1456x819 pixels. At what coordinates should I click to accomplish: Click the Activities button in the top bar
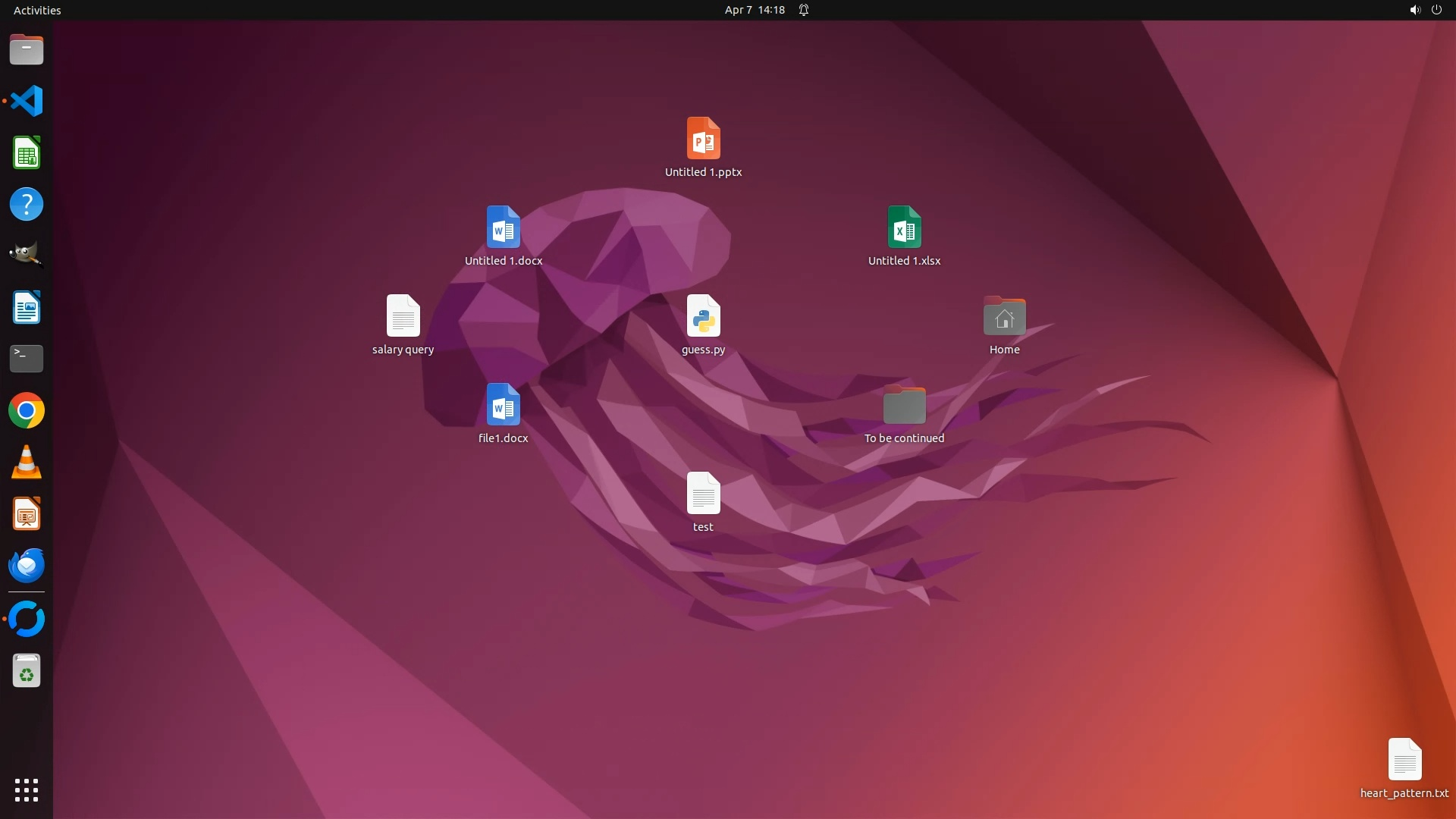(37, 10)
